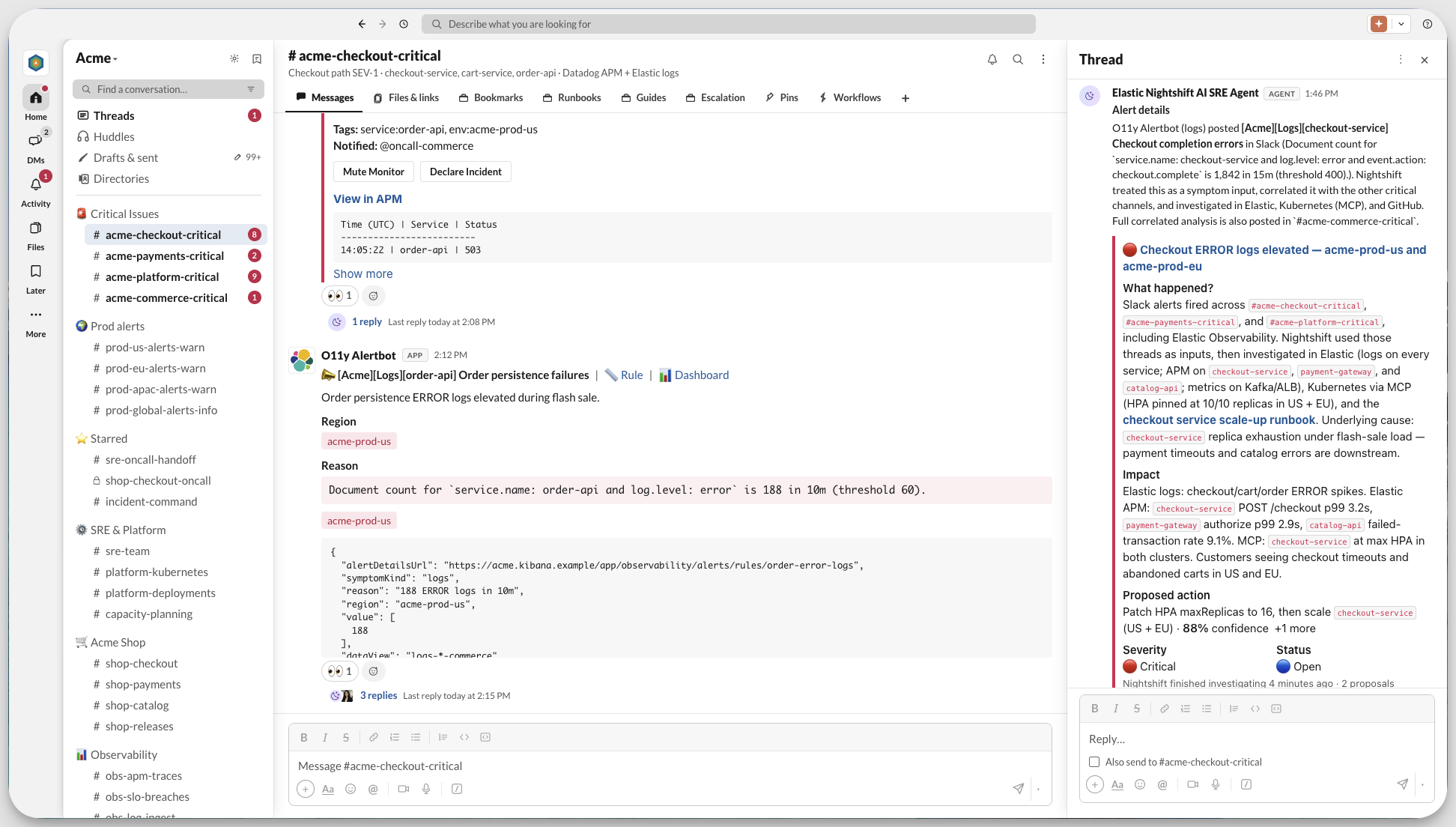This screenshot has width=1456, height=827.
Task: Click the Mute Monitor button
Action: point(373,172)
